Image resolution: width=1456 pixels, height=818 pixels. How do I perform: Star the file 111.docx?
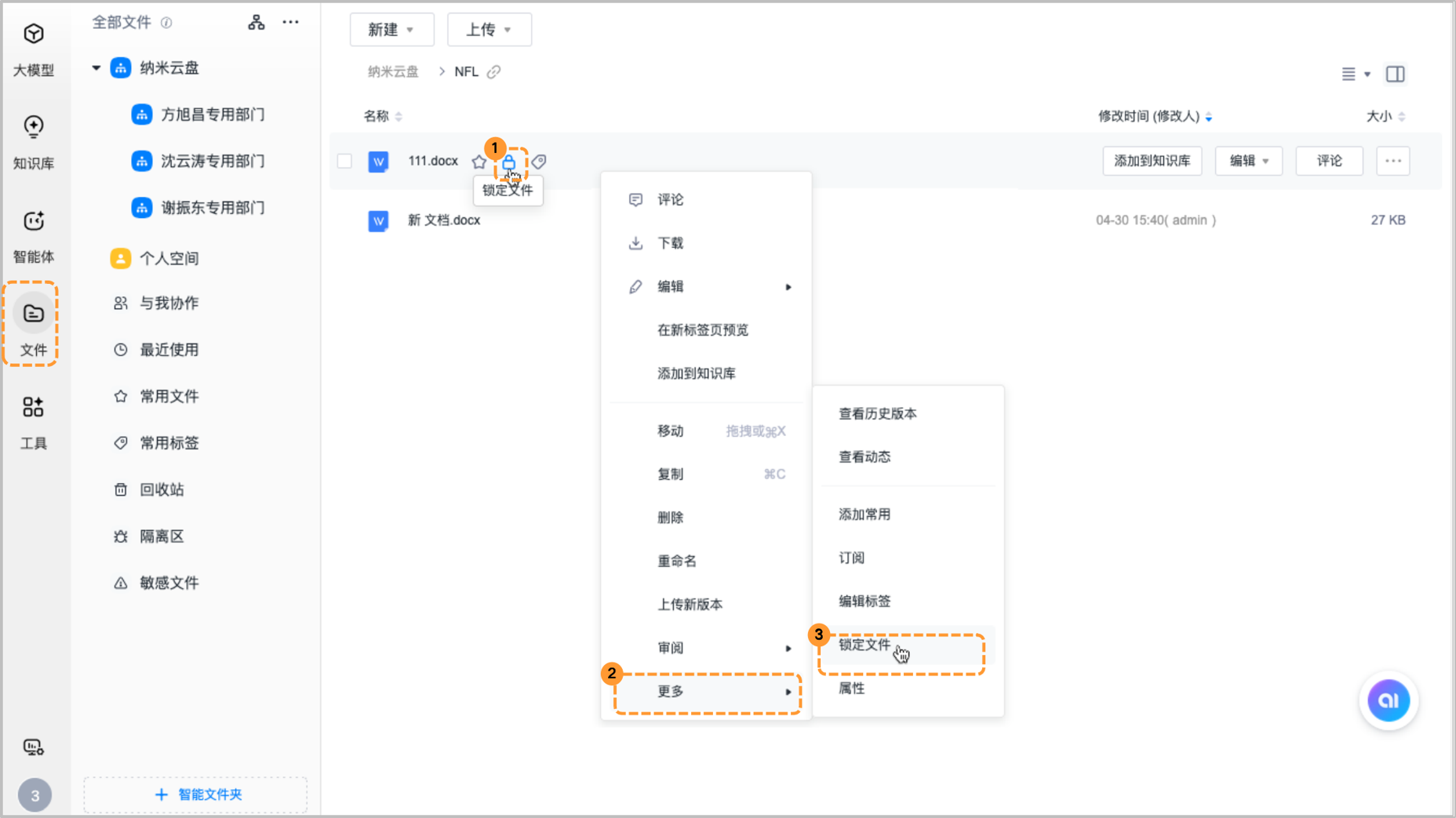[479, 161]
